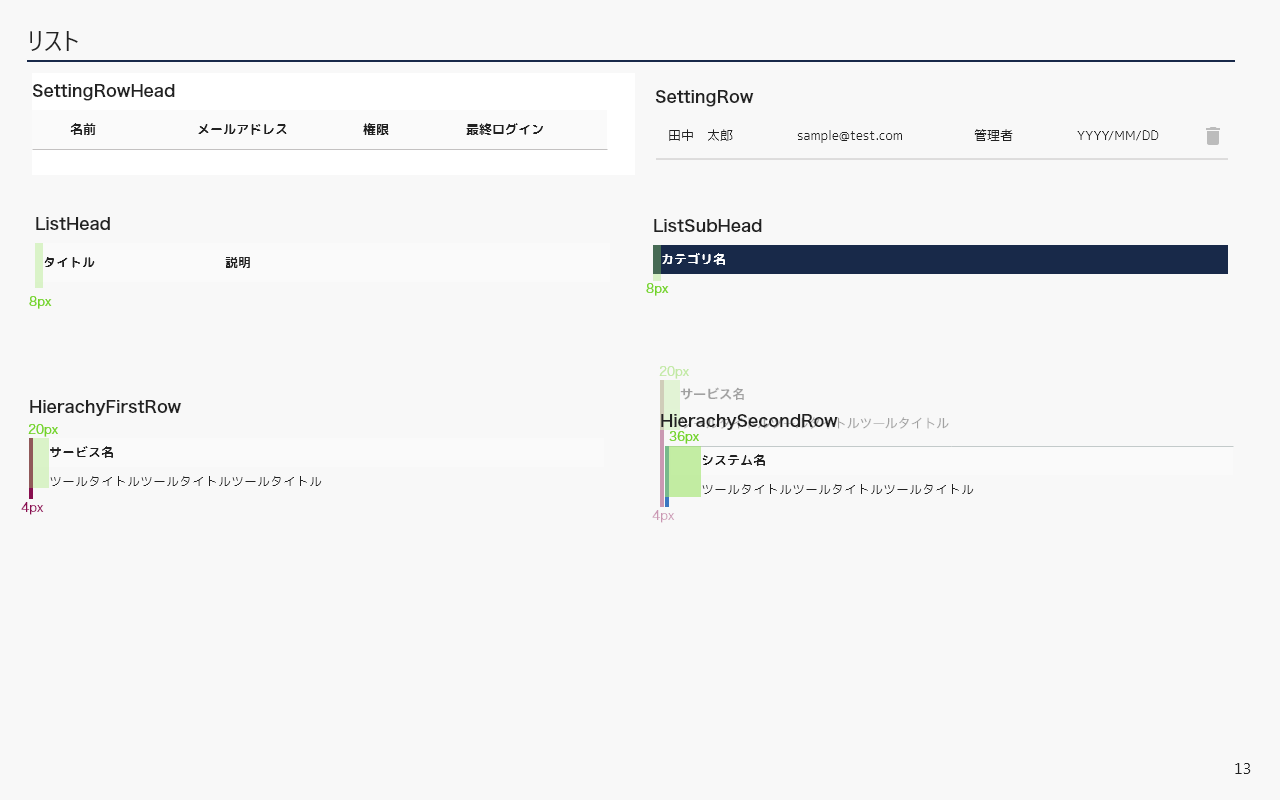Select the 管理者 role cell
The image size is (1280, 800).
993,136
